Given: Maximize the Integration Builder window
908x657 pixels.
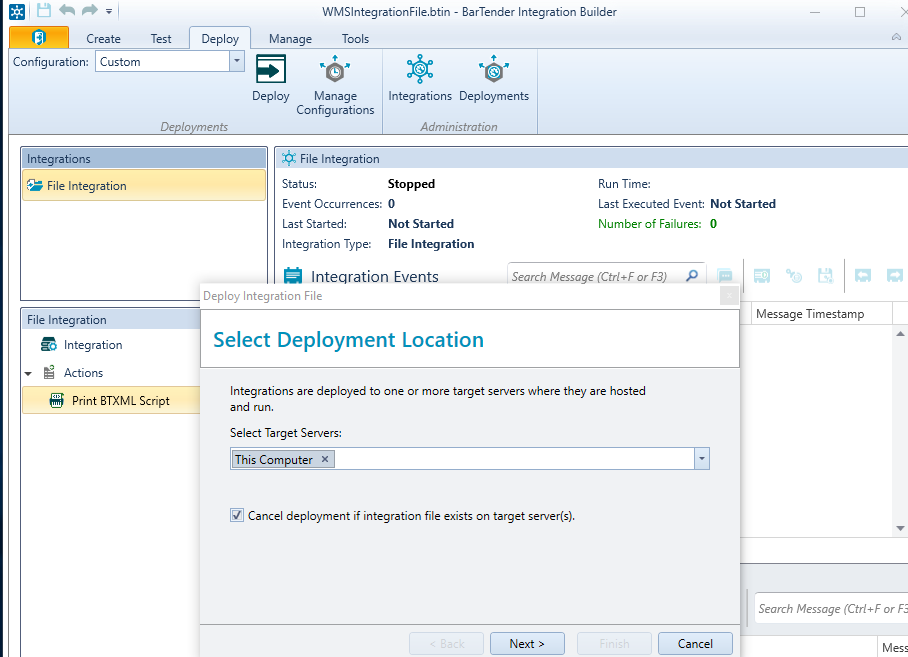Looking at the screenshot, I should click(860, 12).
